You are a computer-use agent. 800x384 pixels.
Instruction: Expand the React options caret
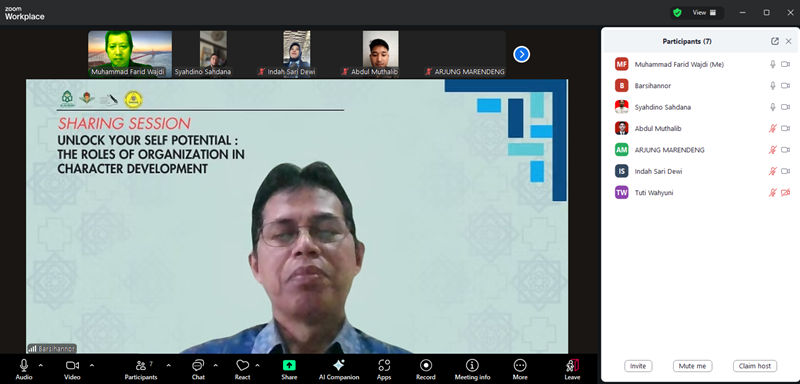(257, 365)
